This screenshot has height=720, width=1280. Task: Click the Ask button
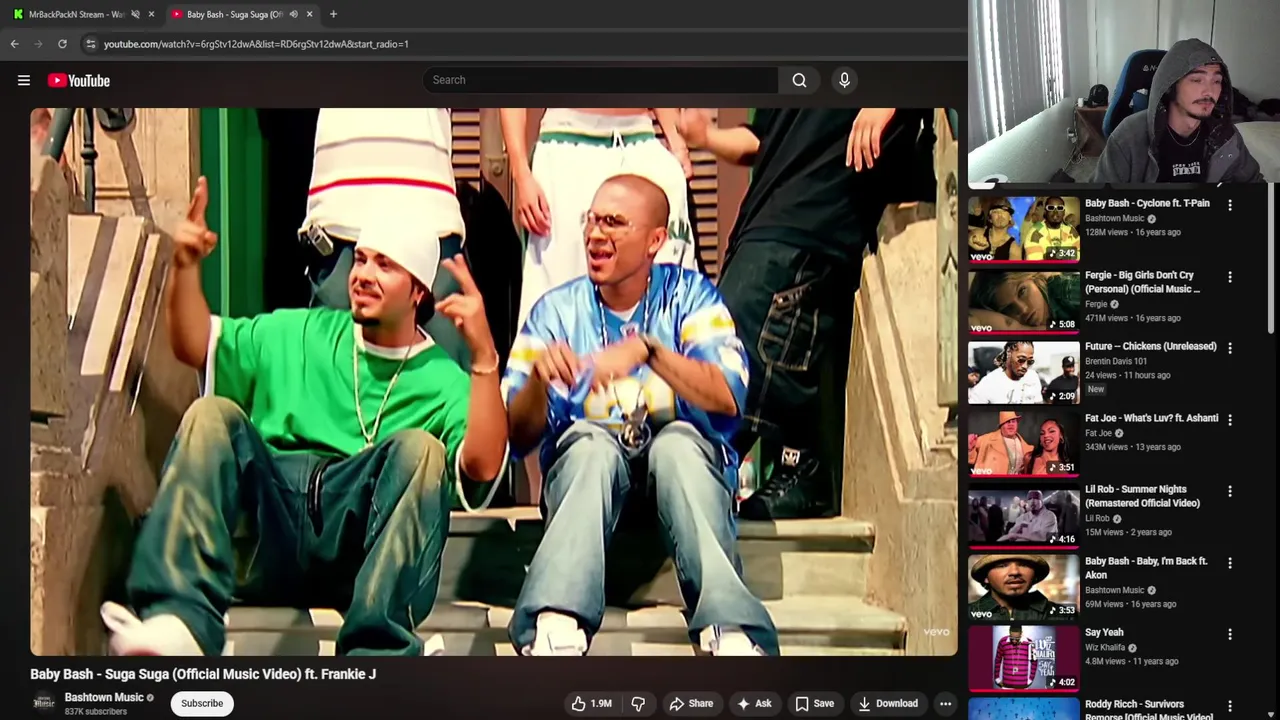754,703
